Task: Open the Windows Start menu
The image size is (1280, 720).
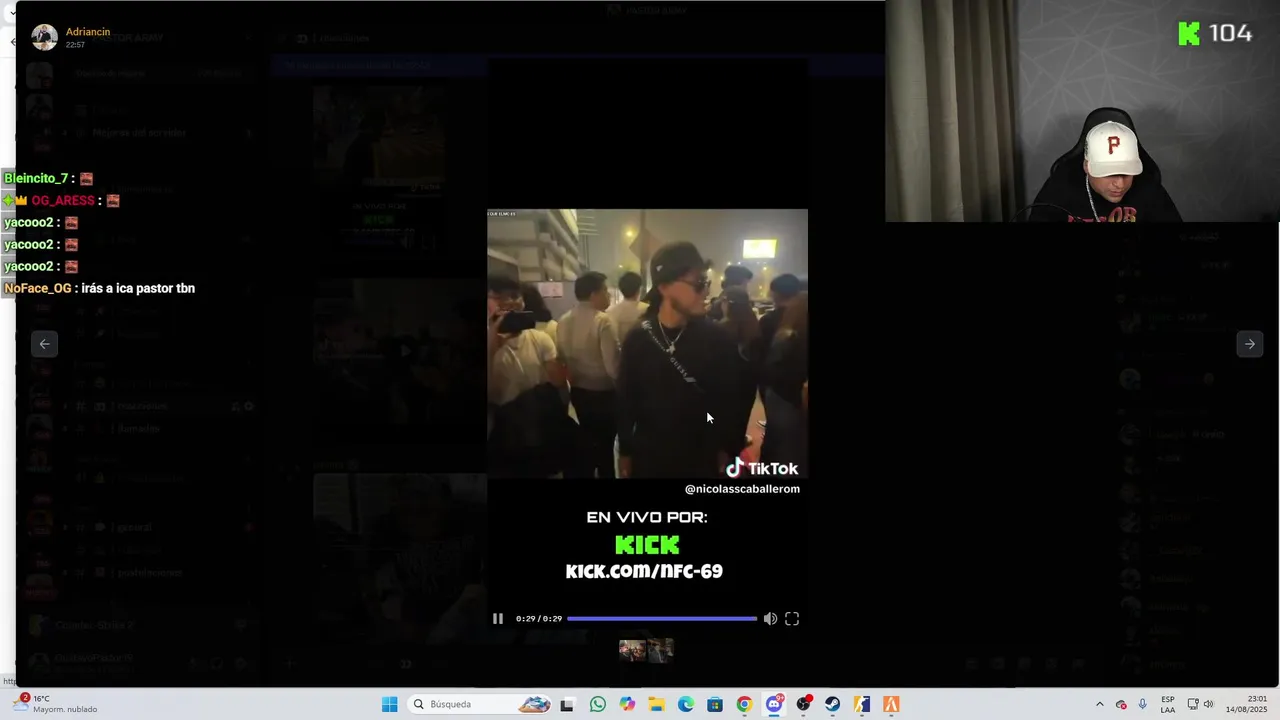Action: [390, 704]
